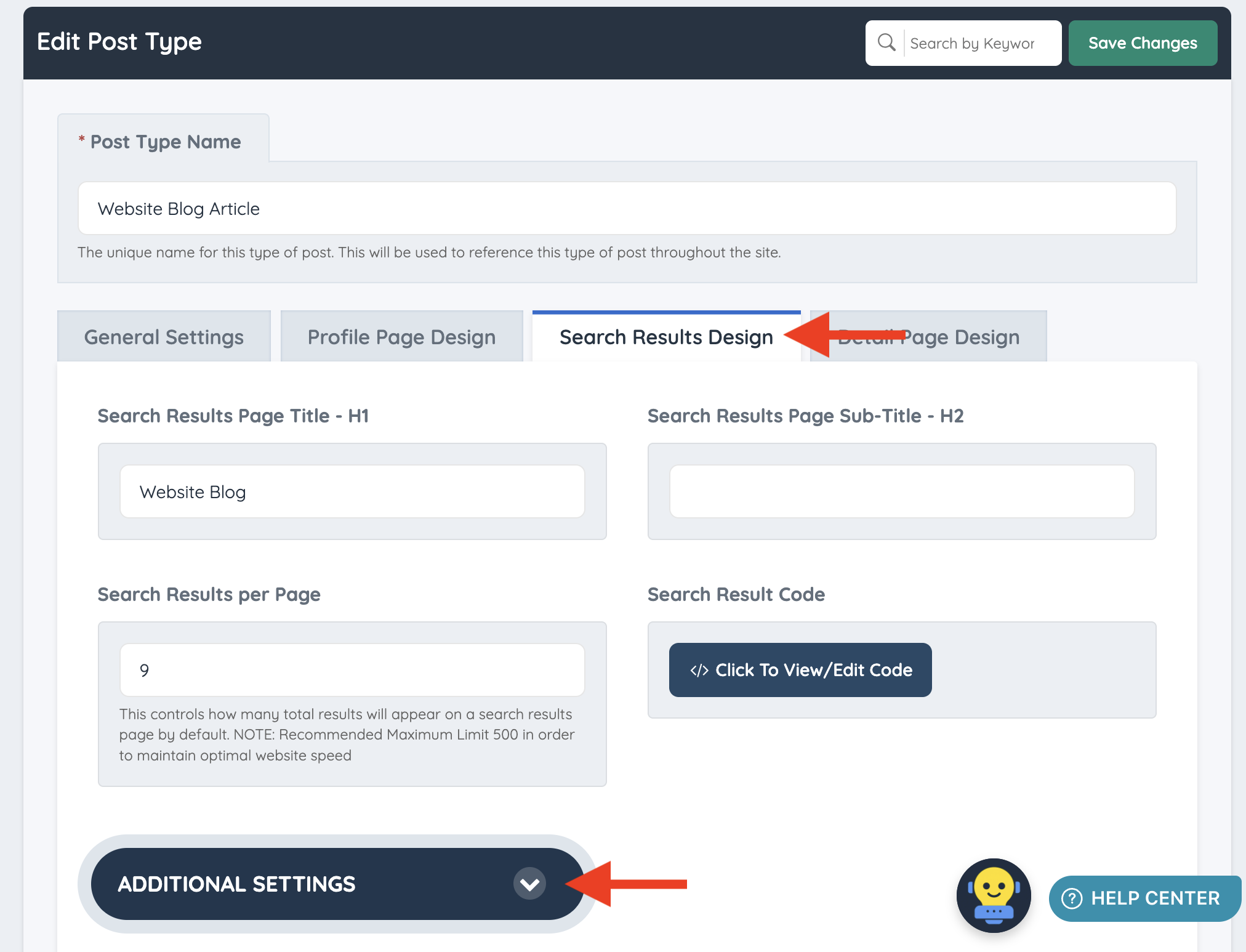Click the empty H2 sub-title field

click(901, 492)
